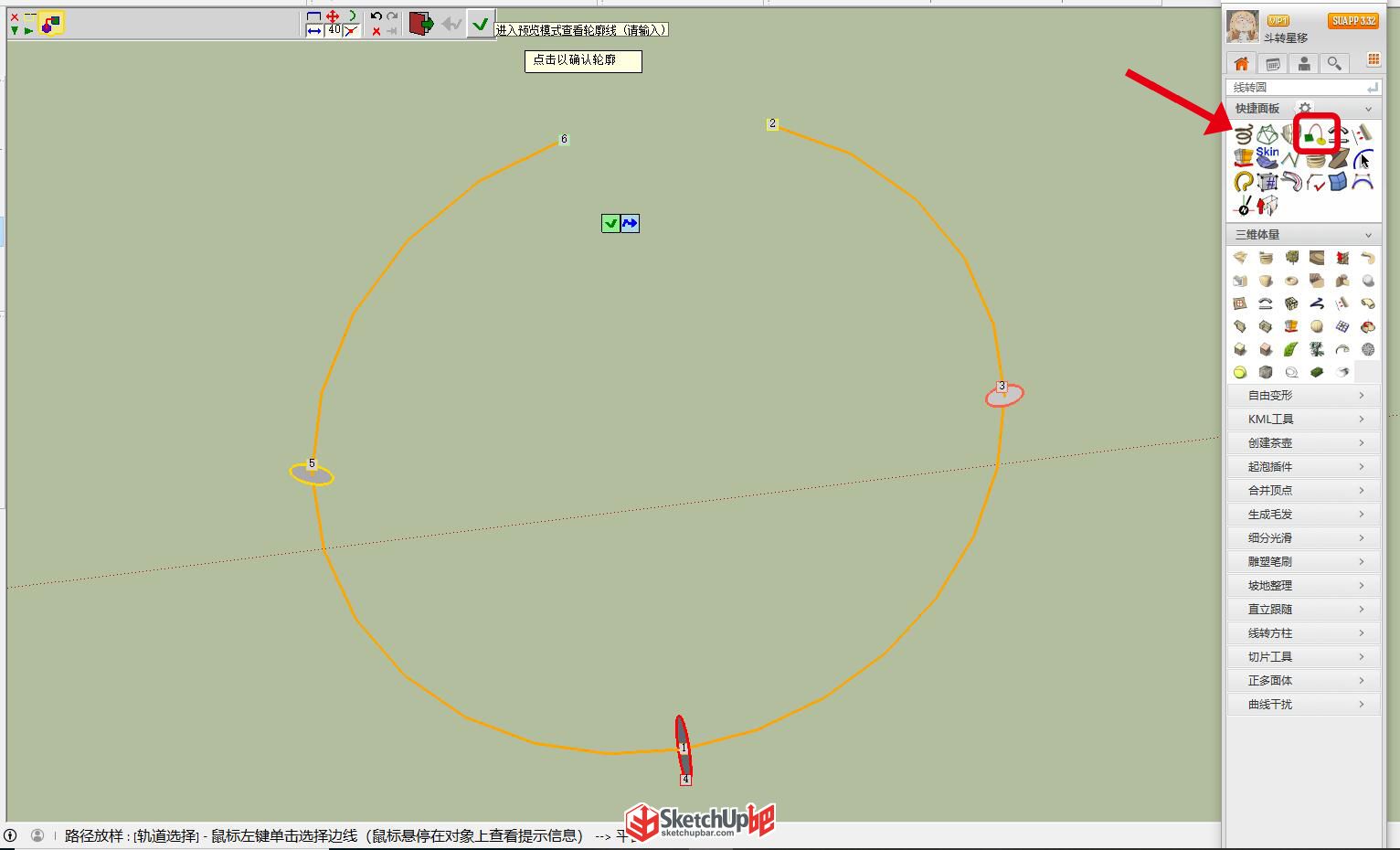The height and width of the screenshot is (850, 1400).
Task: Click the VIP1 badge
Action: coord(1278,20)
